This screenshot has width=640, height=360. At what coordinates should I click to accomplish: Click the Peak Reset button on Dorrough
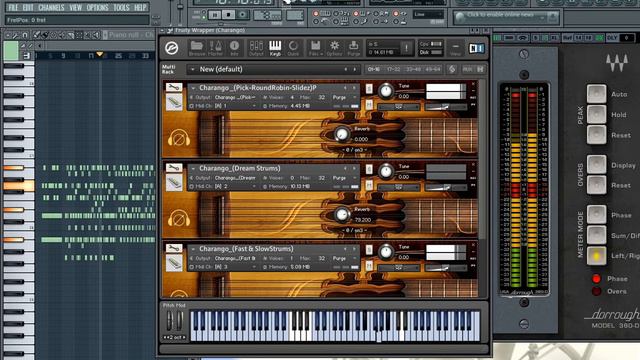pyautogui.click(x=596, y=135)
